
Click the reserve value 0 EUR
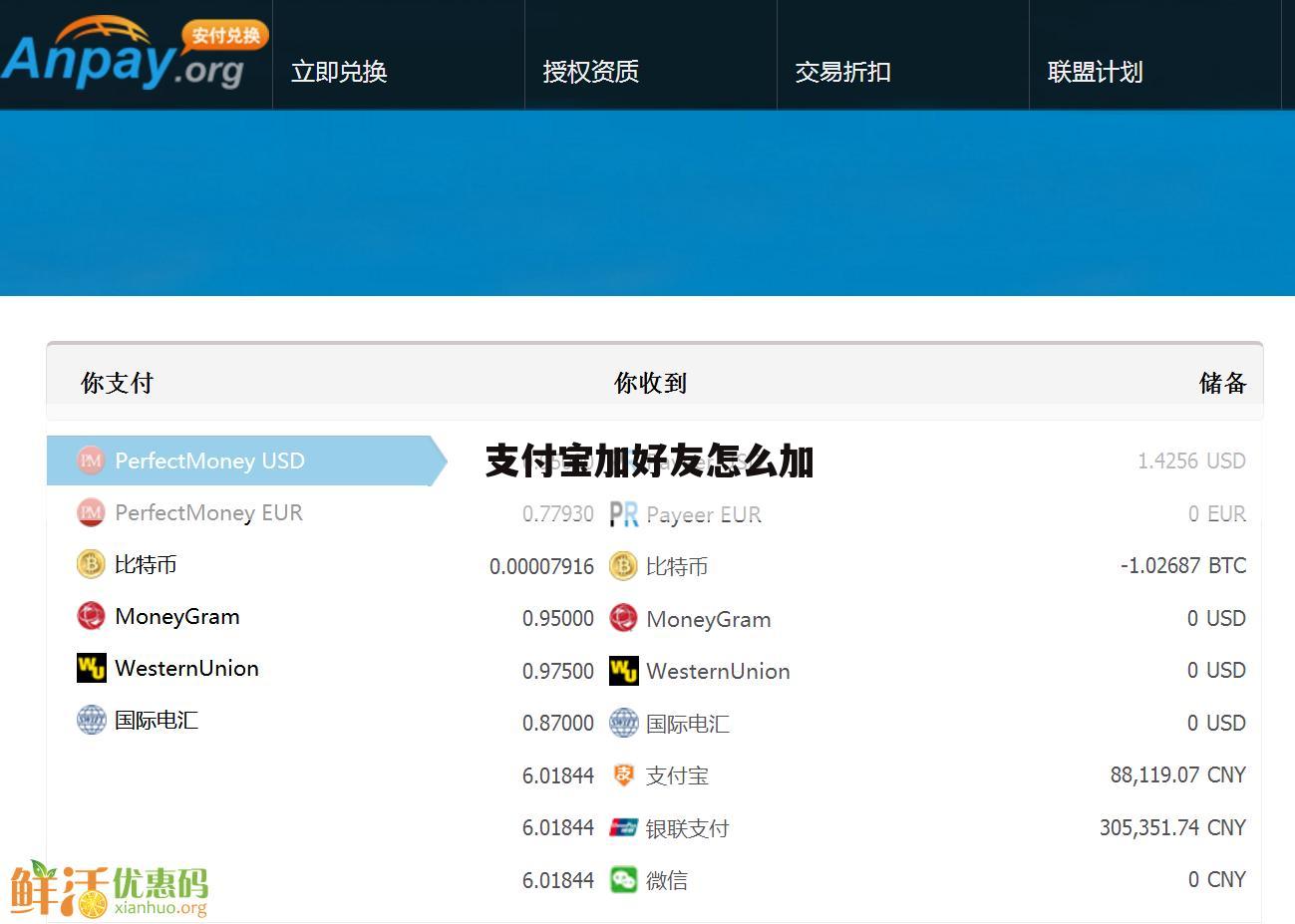click(1217, 513)
